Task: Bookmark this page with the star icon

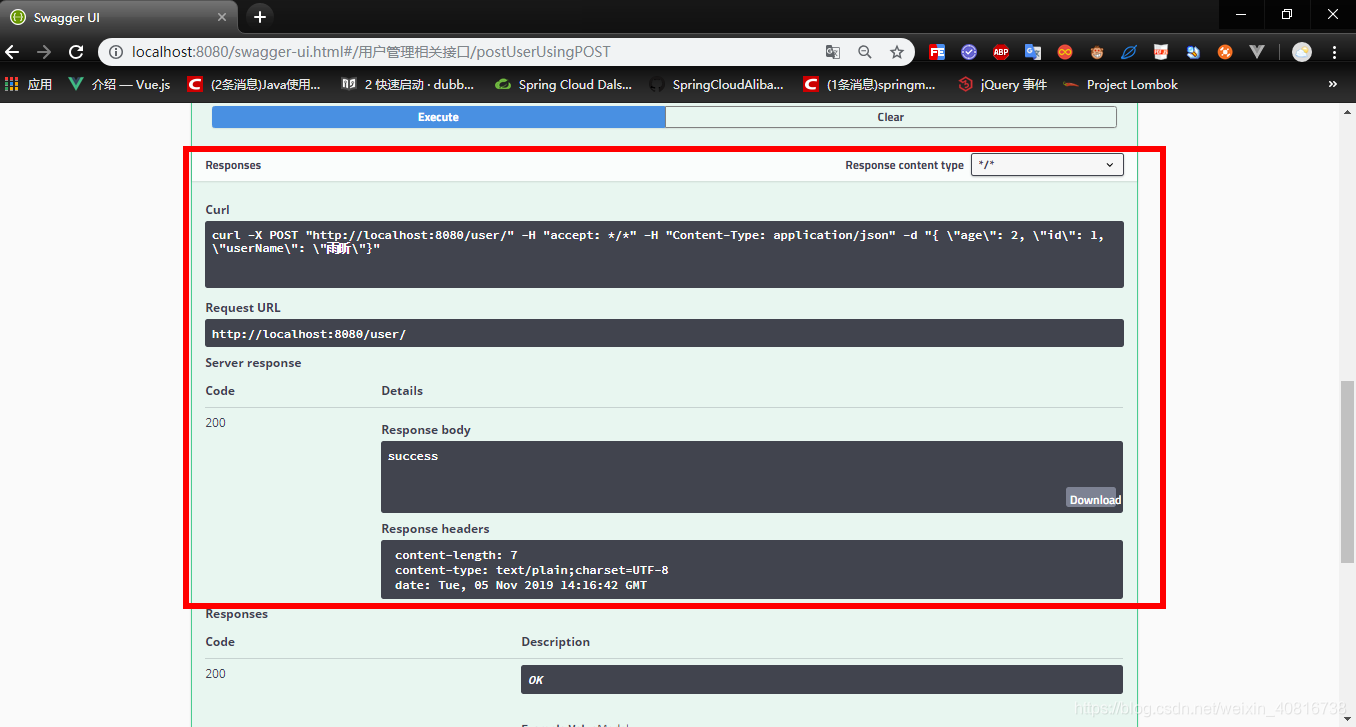Action: tap(897, 52)
